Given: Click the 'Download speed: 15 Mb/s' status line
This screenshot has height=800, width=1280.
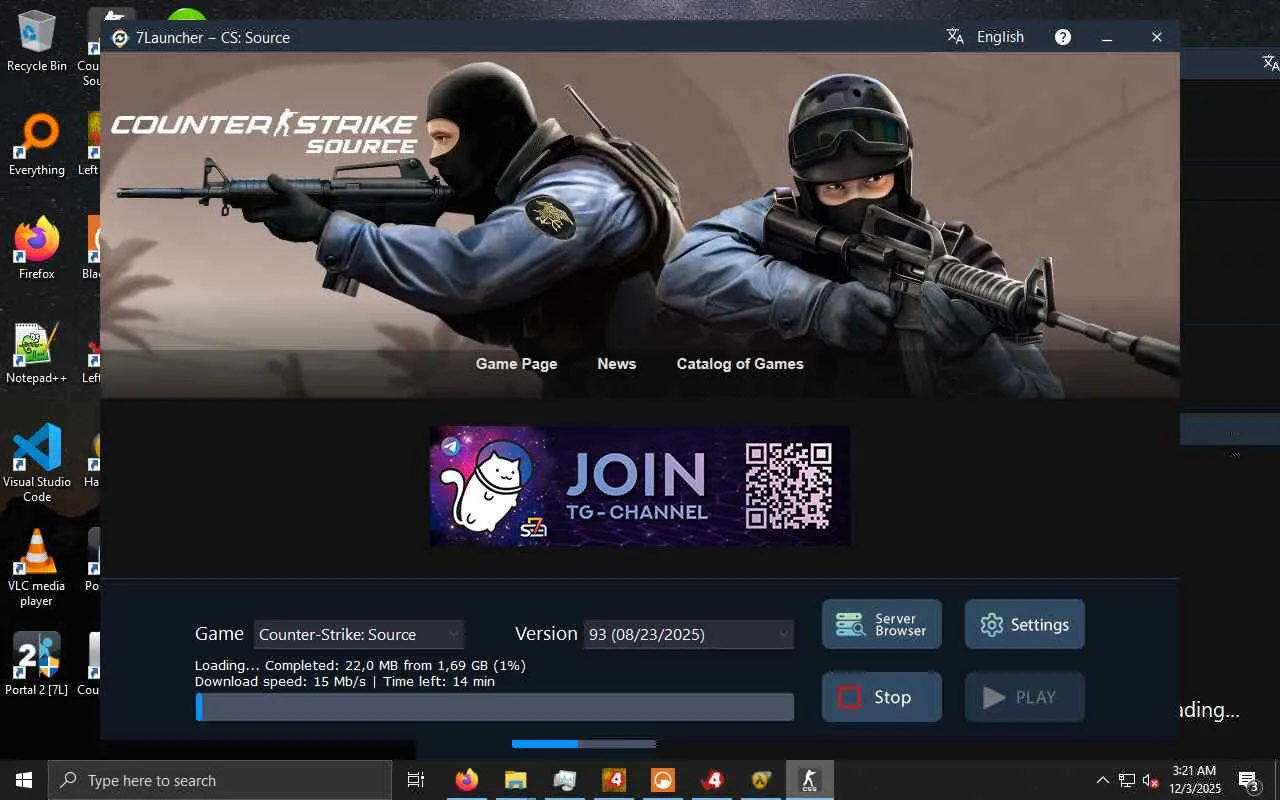Looking at the screenshot, I should [x=345, y=681].
